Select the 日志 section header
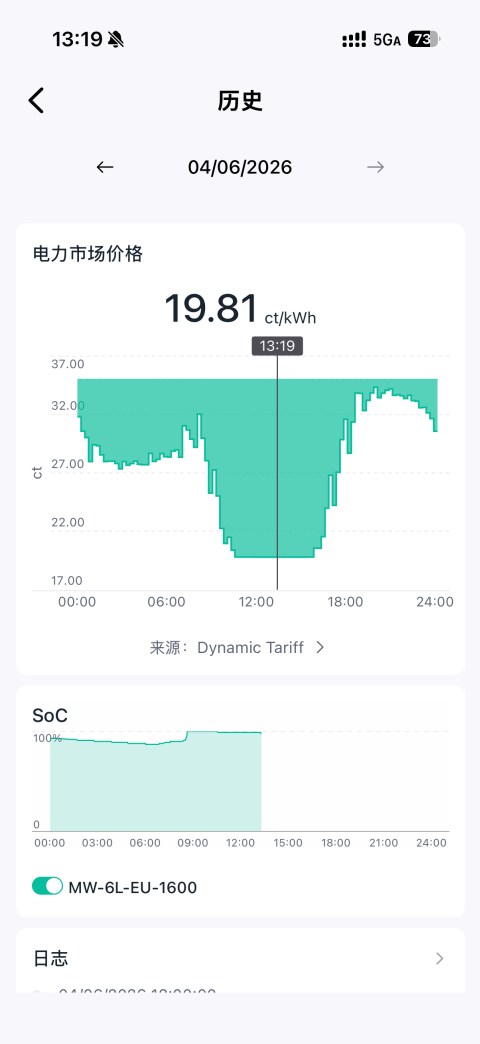Viewport: 480px width, 1044px height. tap(51, 958)
